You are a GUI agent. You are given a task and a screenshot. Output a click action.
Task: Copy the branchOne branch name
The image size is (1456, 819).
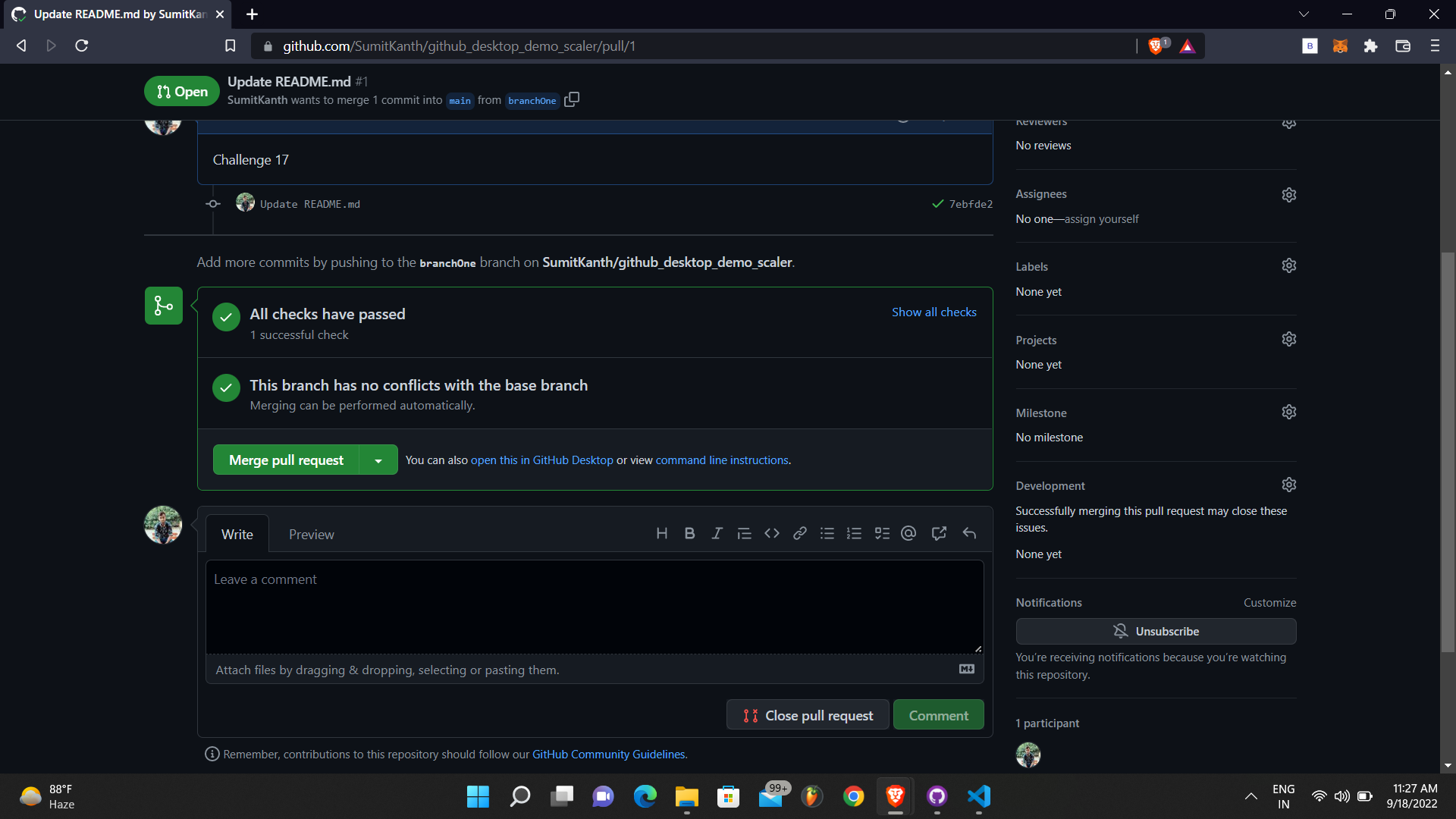572,99
